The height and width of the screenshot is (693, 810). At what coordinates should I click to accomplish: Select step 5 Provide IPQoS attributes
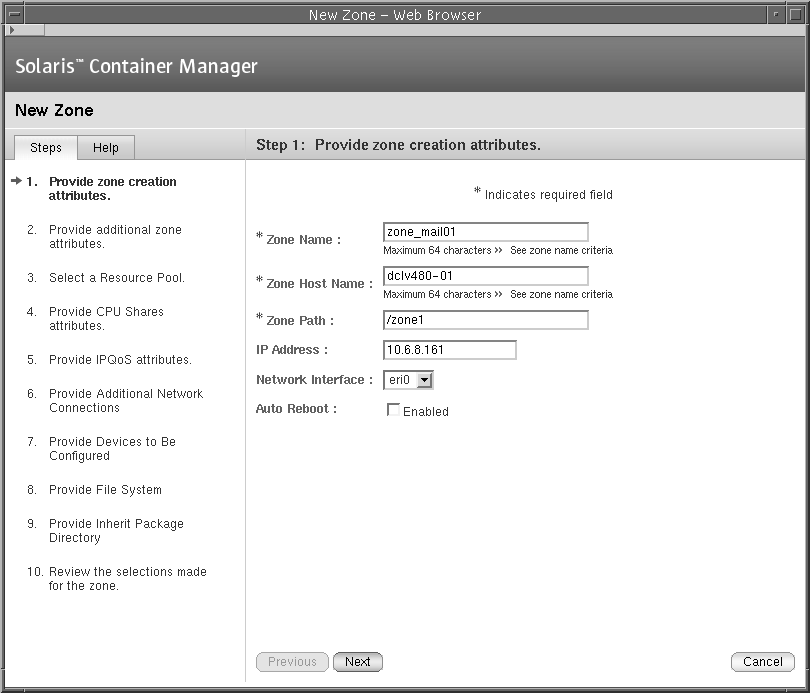pos(120,359)
